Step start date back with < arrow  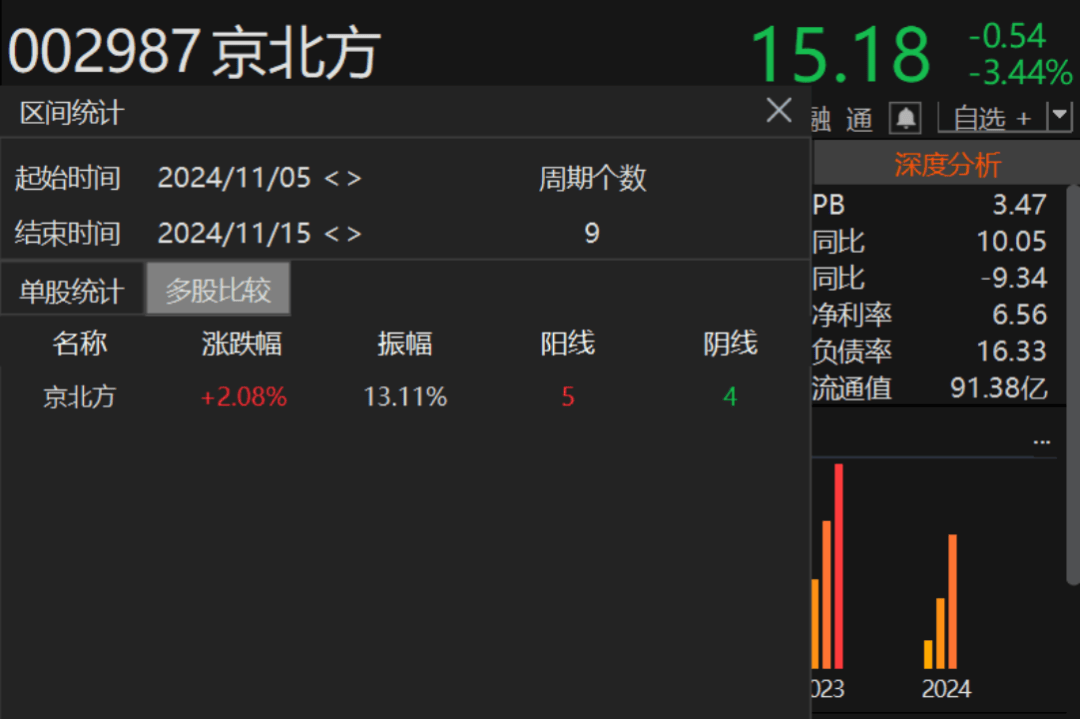331,179
